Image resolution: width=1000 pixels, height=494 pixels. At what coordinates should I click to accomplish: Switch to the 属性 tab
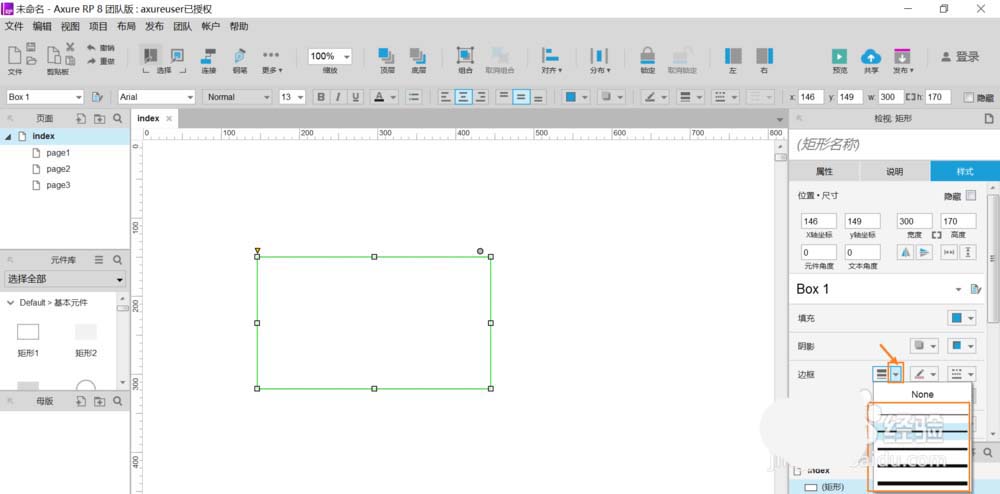(824, 172)
